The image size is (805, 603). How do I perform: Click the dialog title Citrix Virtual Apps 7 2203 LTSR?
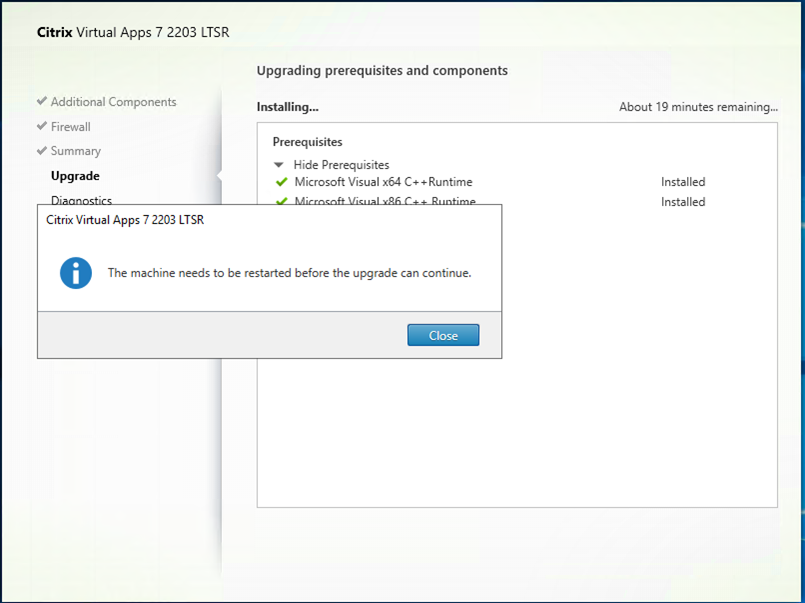click(125, 220)
